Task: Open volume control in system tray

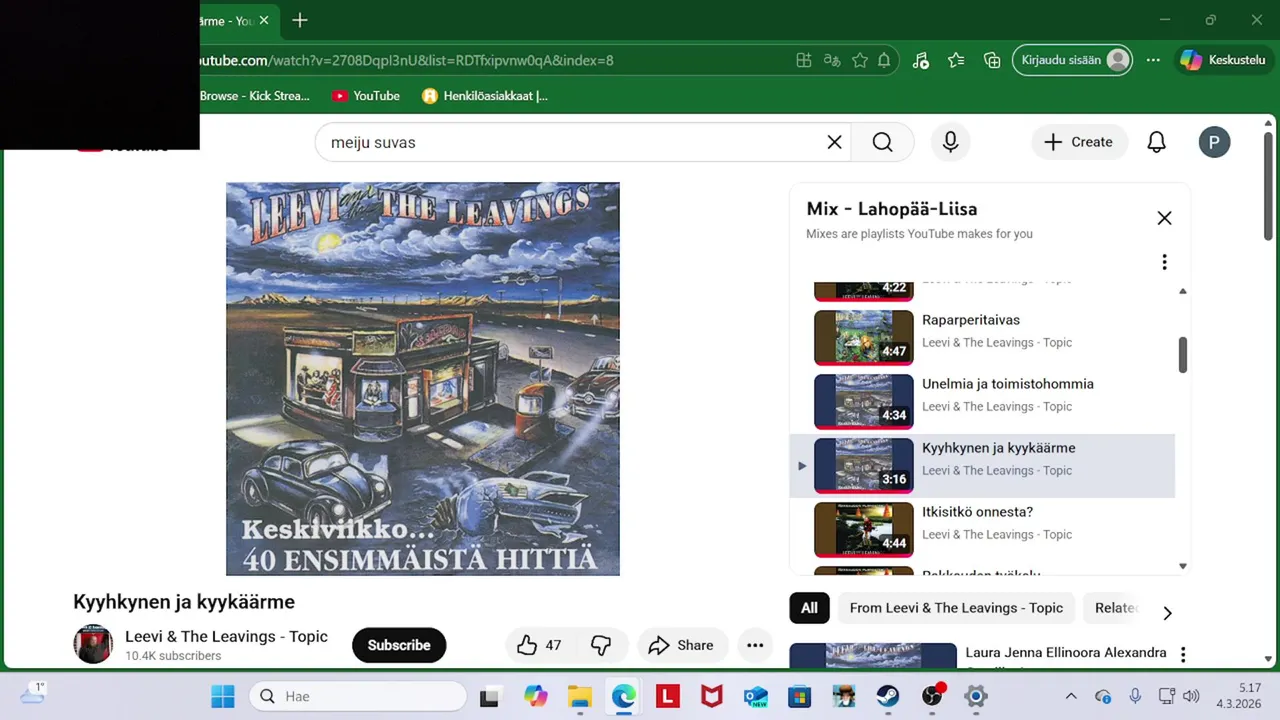Action: [x=1190, y=696]
